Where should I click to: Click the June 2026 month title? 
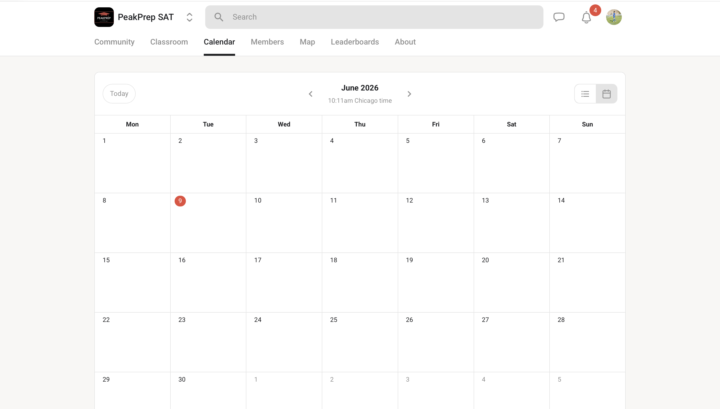[360, 88]
